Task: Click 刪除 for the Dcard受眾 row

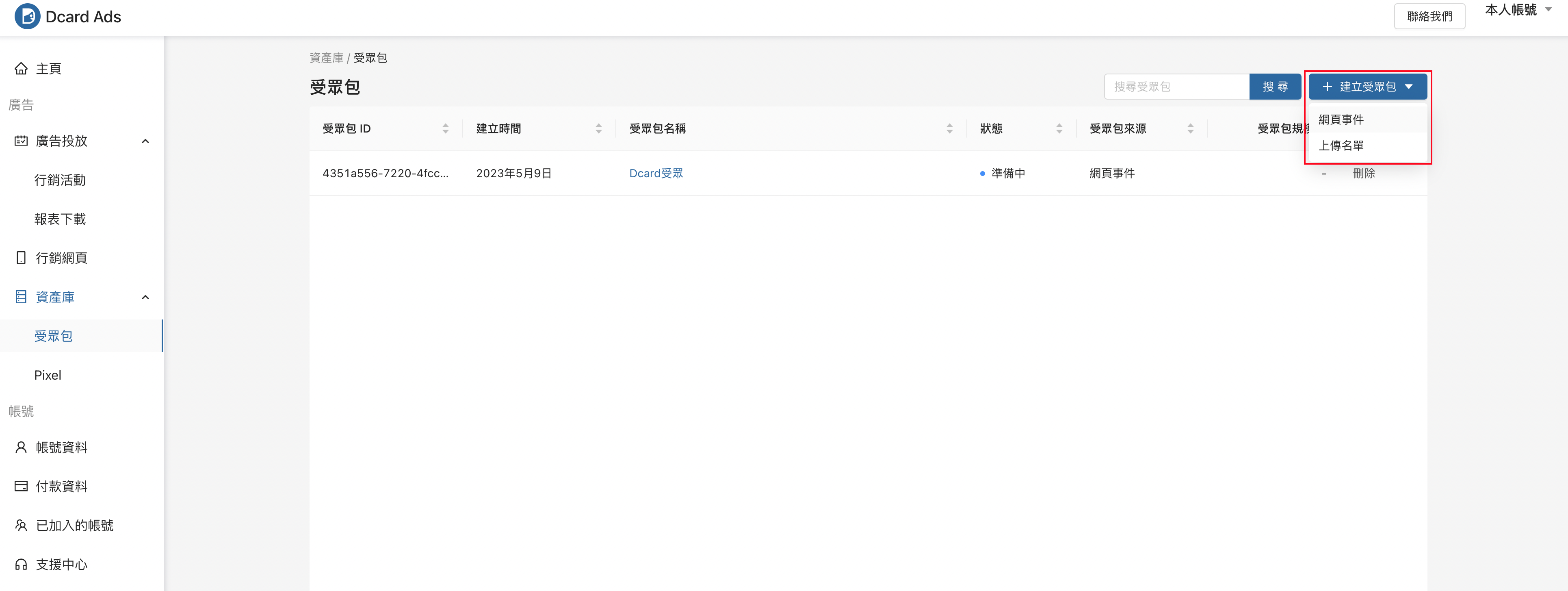Action: 1364,173
